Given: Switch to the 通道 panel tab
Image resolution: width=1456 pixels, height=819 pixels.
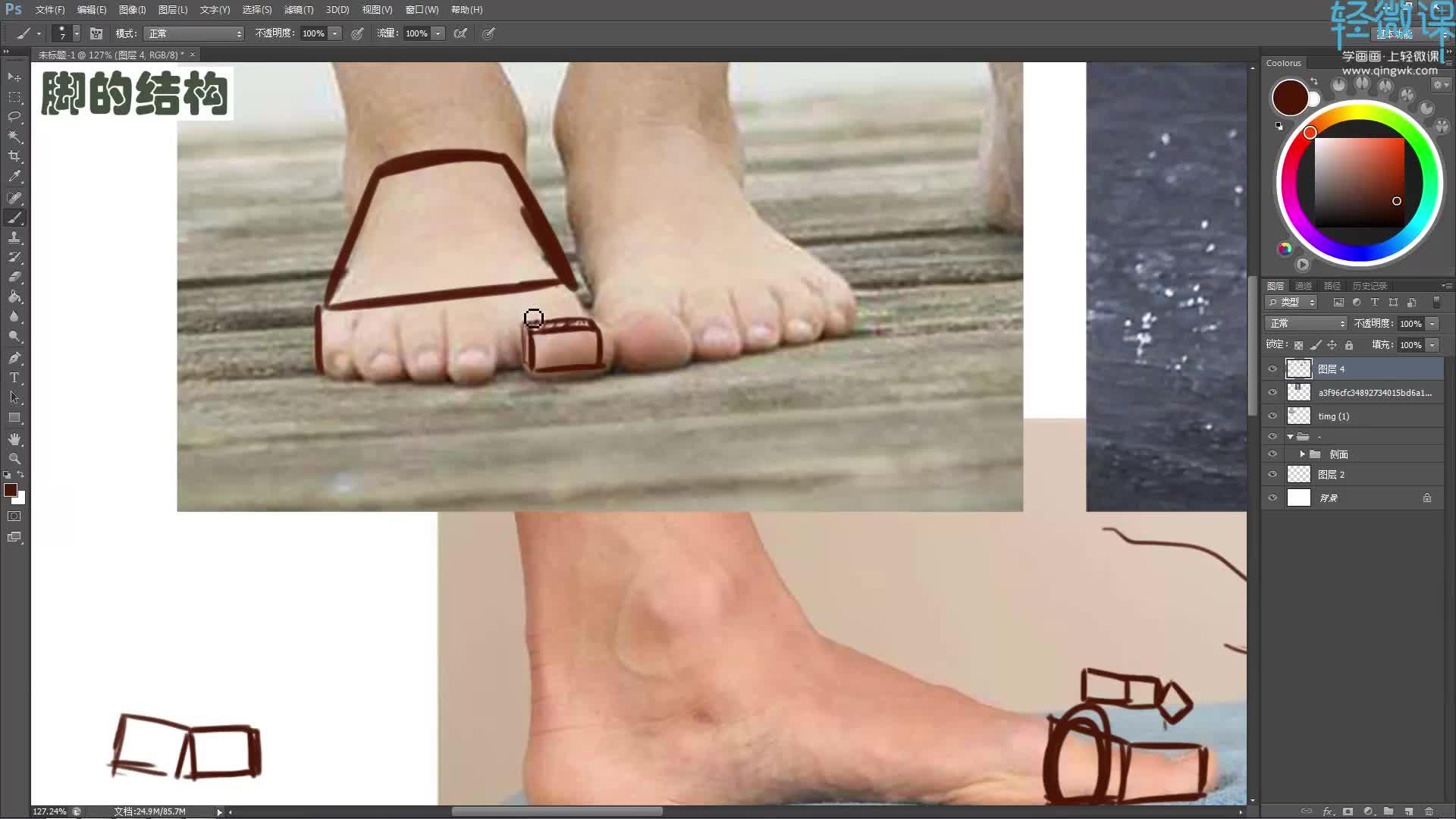Looking at the screenshot, I should pos(1303,285).
